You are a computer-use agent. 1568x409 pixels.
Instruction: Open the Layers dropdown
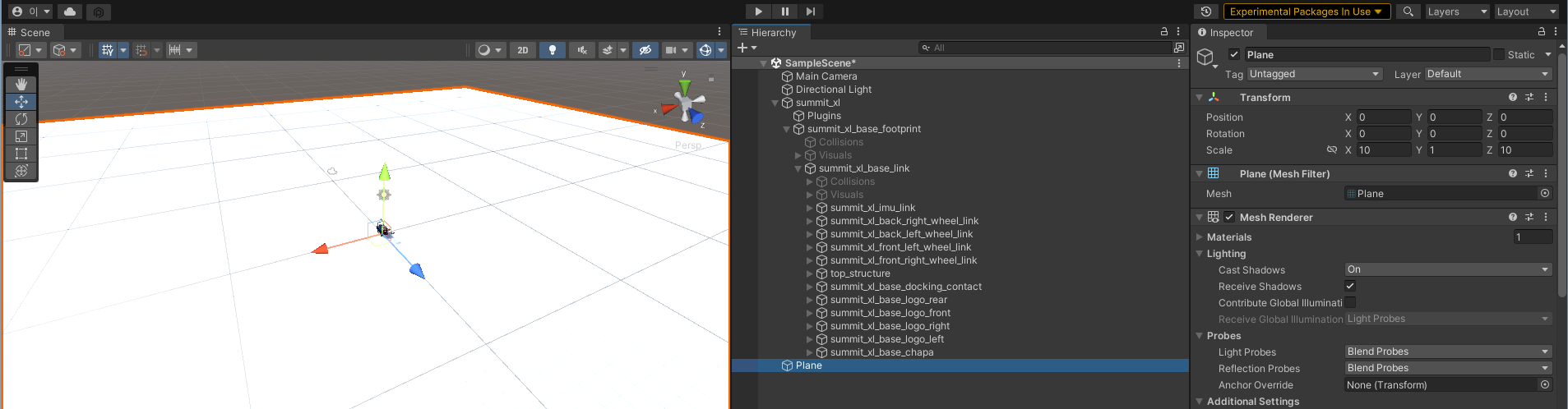[1458, 11]
